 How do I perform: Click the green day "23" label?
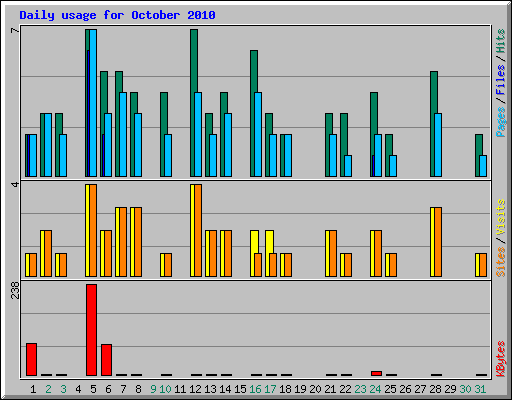tap(360, 389)
